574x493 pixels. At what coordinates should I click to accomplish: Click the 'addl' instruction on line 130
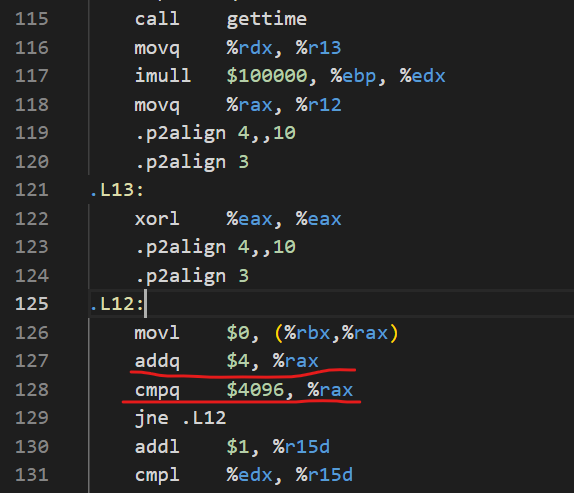click(x=157, y=447)
